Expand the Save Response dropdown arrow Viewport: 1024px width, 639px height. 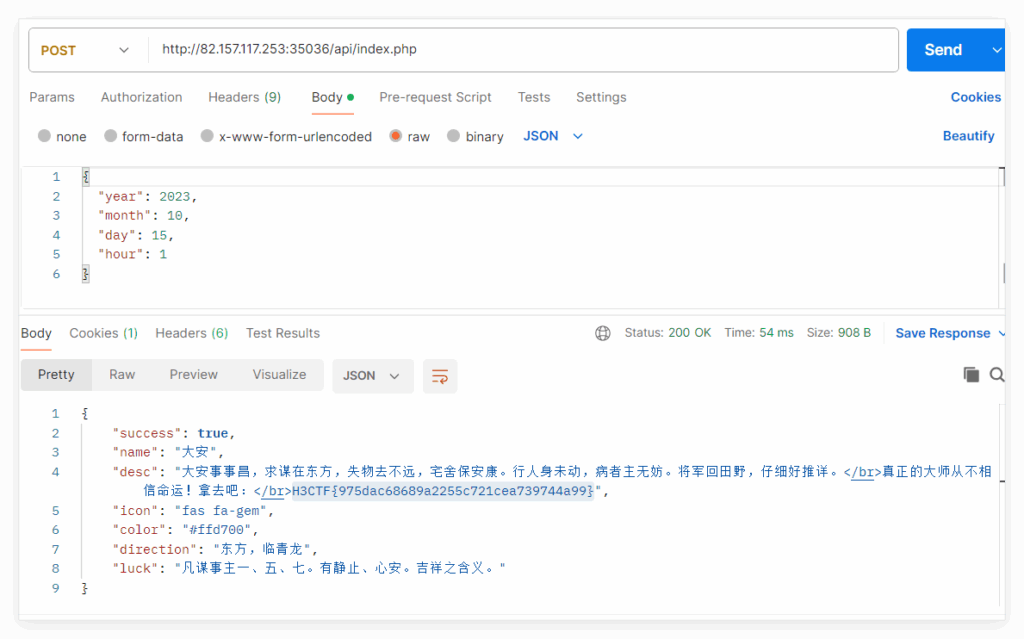pos(1002,333)
